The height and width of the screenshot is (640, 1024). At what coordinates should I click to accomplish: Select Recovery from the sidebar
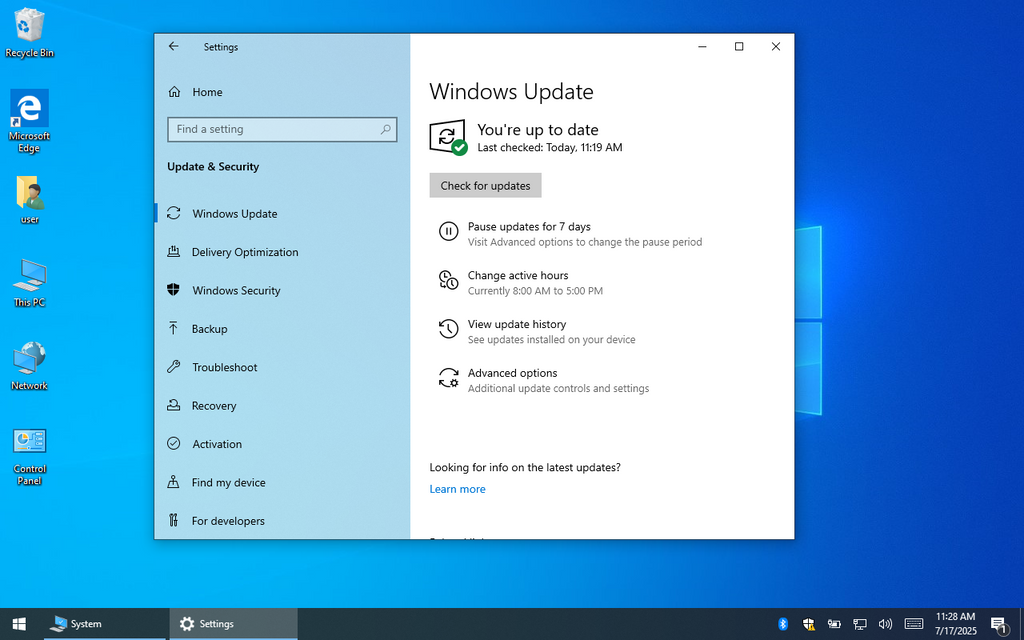(214, 406)
